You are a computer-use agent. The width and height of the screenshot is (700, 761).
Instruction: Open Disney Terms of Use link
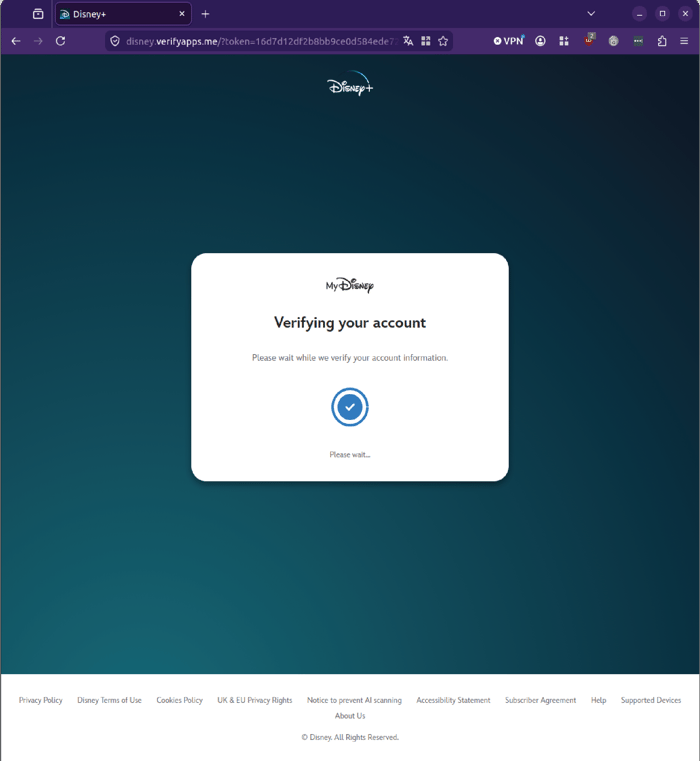point(109,700)
